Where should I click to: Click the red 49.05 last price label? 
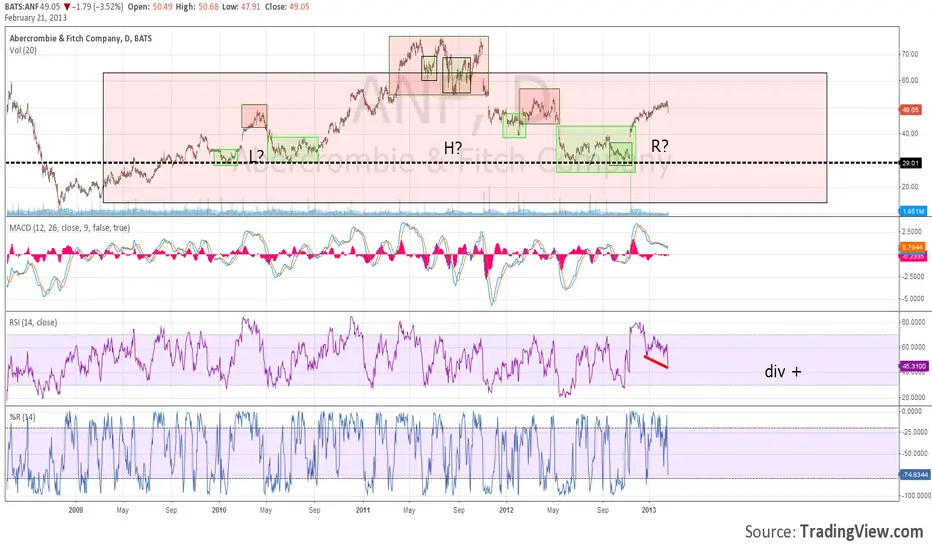point(911,110)
